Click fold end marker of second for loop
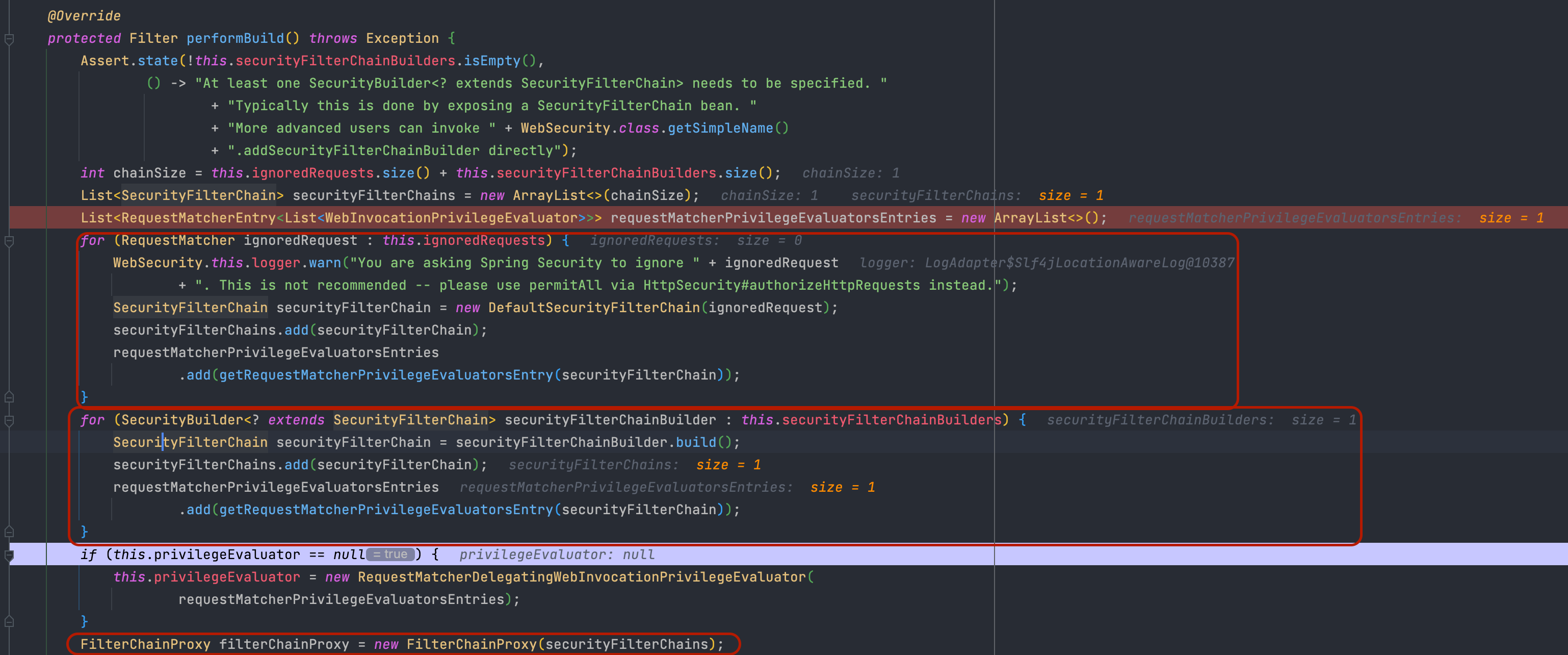Screen dimensions: 1568x655 [x=9, y=532]
